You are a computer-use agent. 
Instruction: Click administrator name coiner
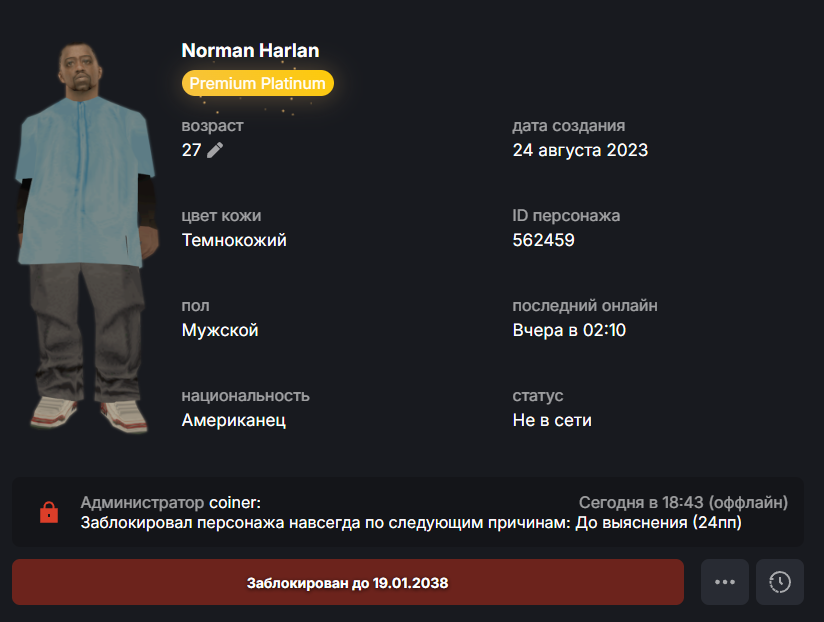click(233, 503)
